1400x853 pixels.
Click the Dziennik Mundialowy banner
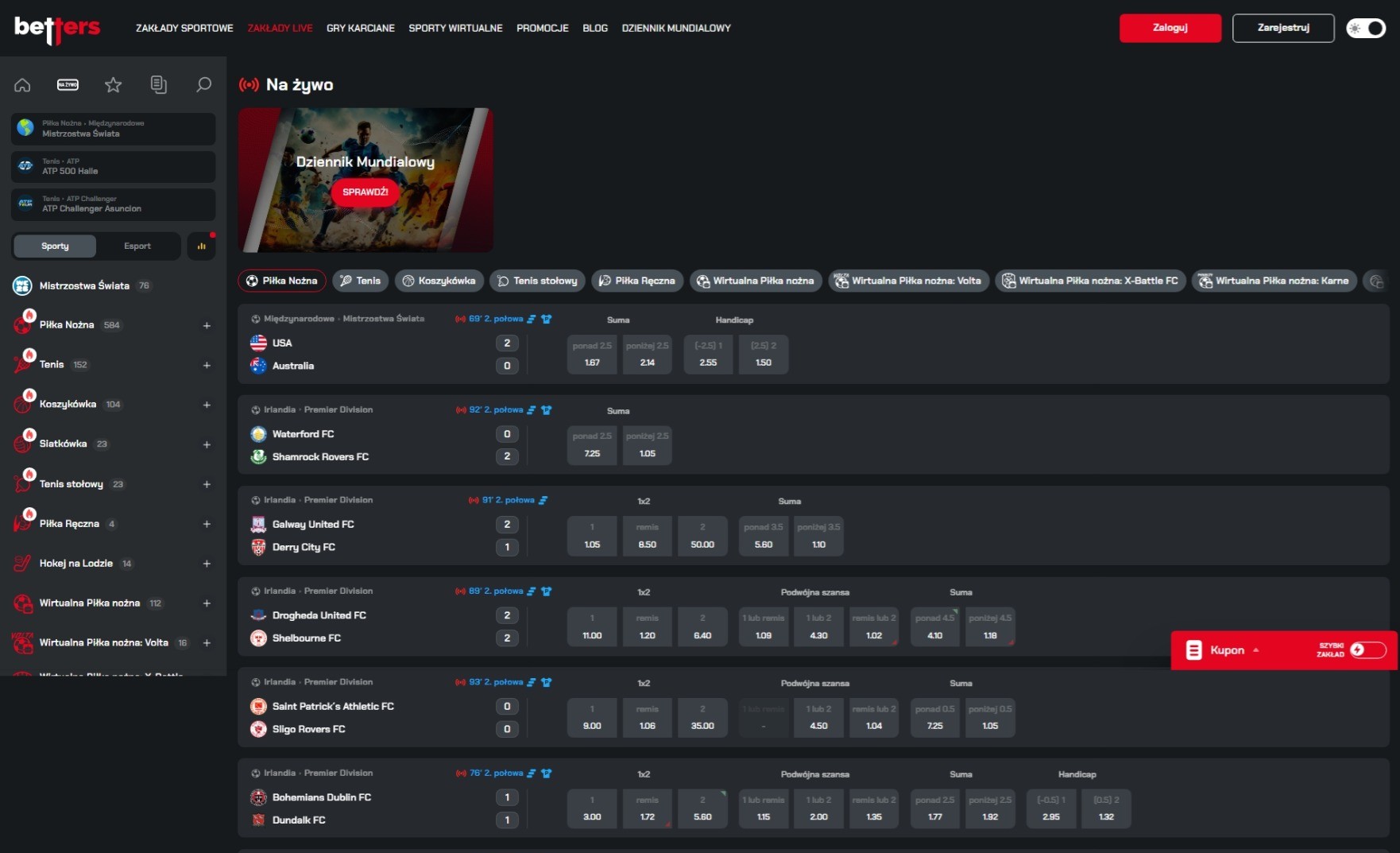click(365, 180)
